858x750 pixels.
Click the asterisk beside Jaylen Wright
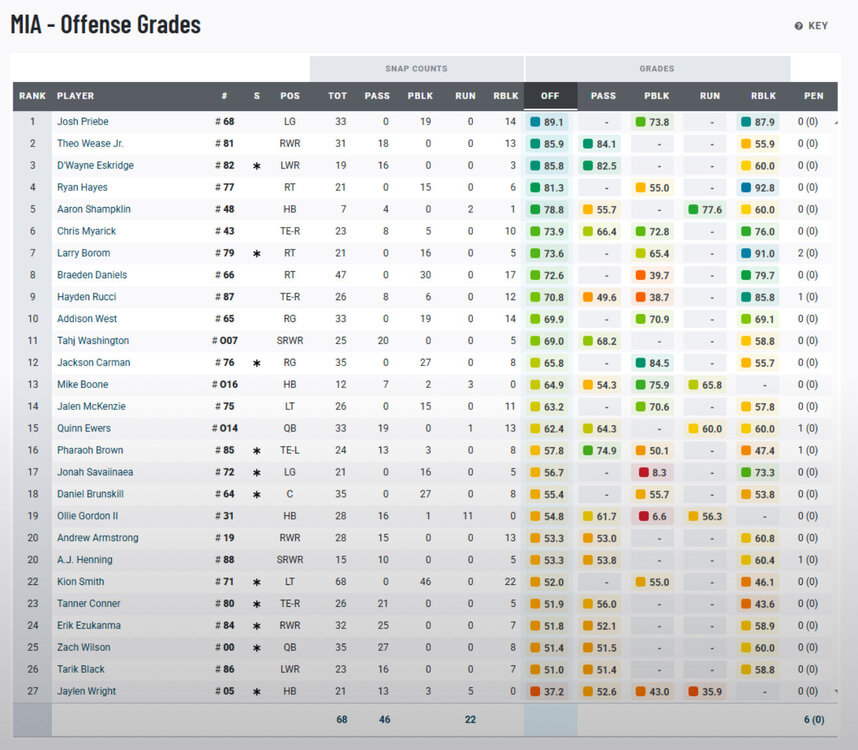[x=257, y=692]
